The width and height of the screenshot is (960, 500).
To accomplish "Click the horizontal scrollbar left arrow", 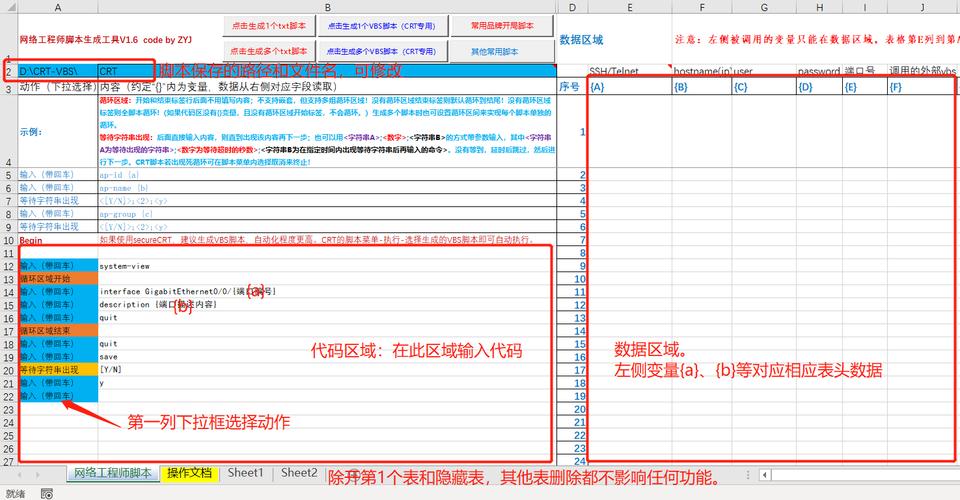I will (x=765, y=474).
